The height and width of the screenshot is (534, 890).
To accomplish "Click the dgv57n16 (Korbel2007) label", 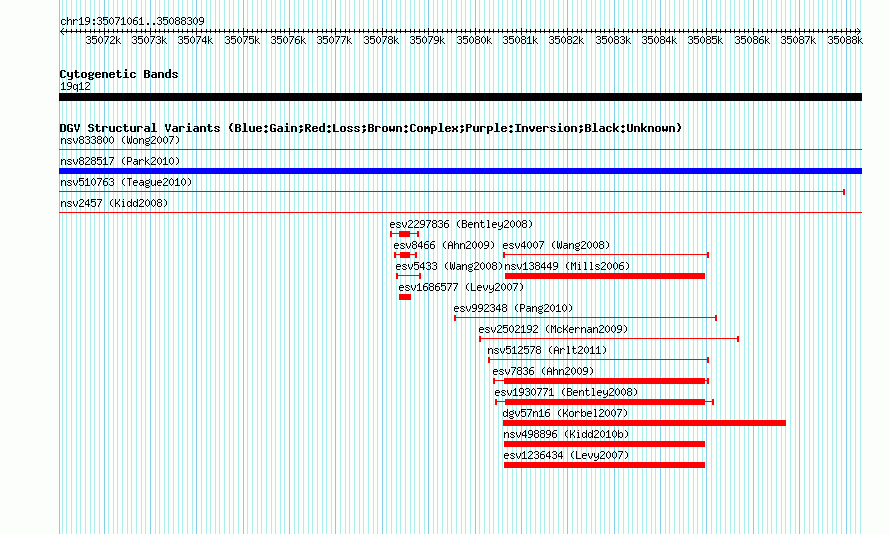I will point(565,413).
